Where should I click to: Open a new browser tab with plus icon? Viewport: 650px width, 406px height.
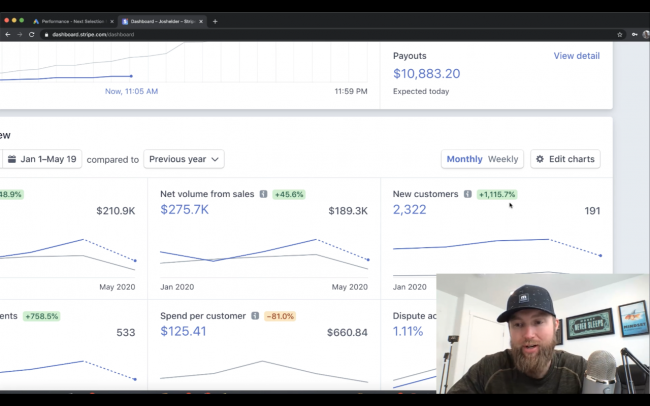[x=215, y=21]
